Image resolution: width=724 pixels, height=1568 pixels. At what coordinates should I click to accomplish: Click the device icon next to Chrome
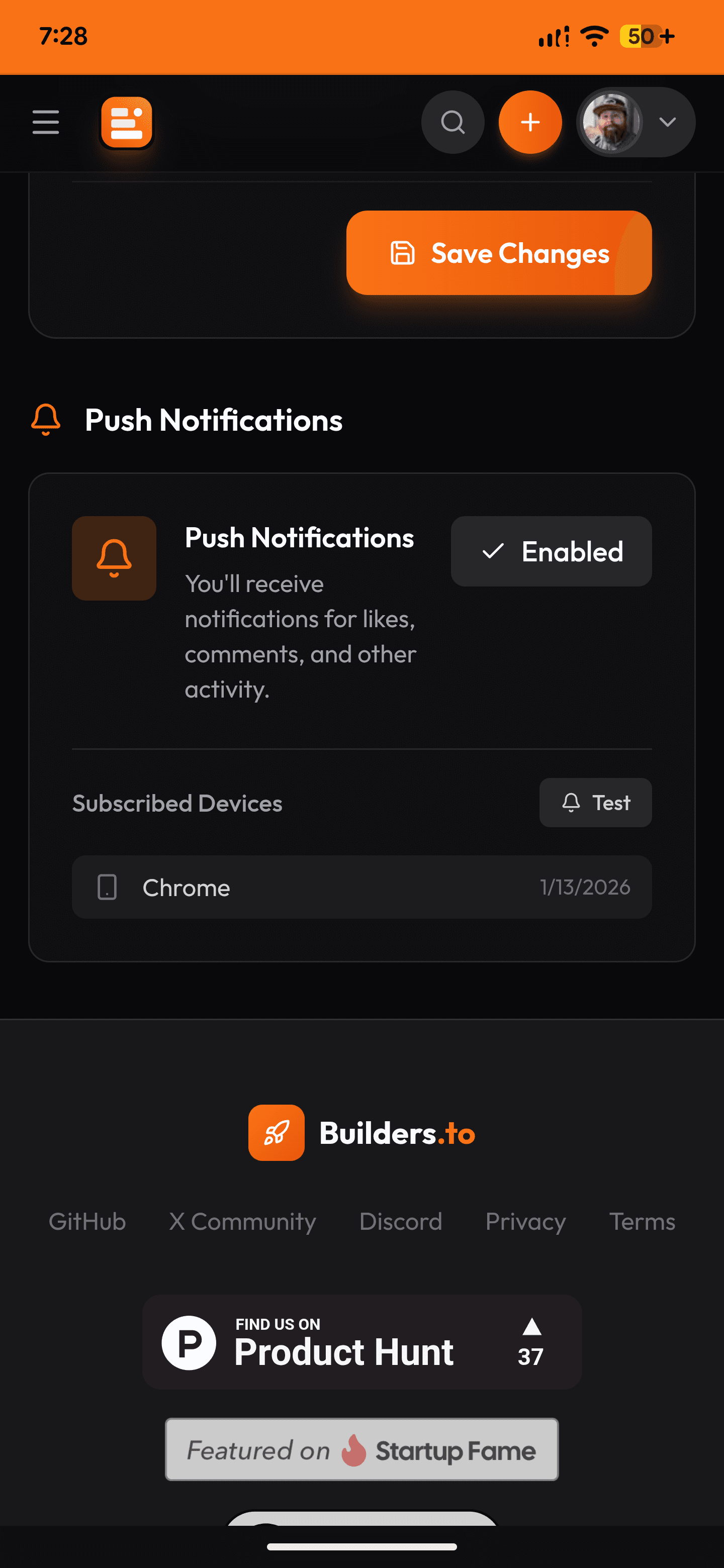(x=107, y=888)
